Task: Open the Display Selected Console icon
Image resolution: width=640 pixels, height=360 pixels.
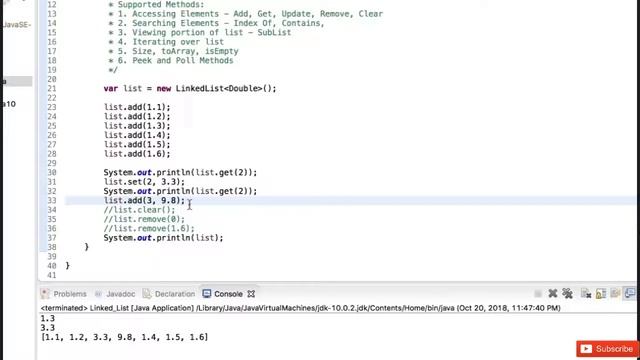Action: (629, 293)
